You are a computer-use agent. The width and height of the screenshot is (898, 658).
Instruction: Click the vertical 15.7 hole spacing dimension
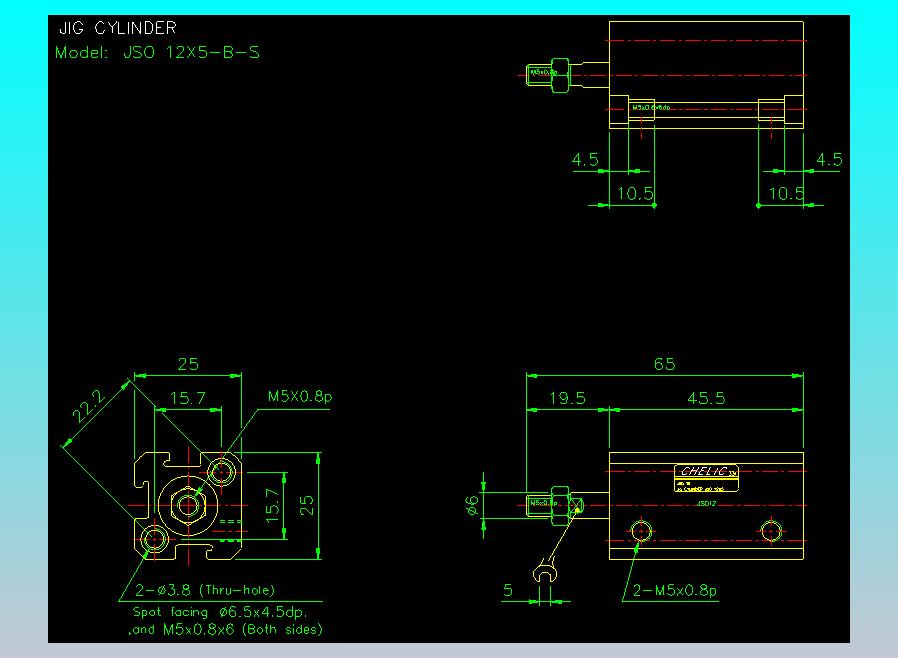point(273,505)
